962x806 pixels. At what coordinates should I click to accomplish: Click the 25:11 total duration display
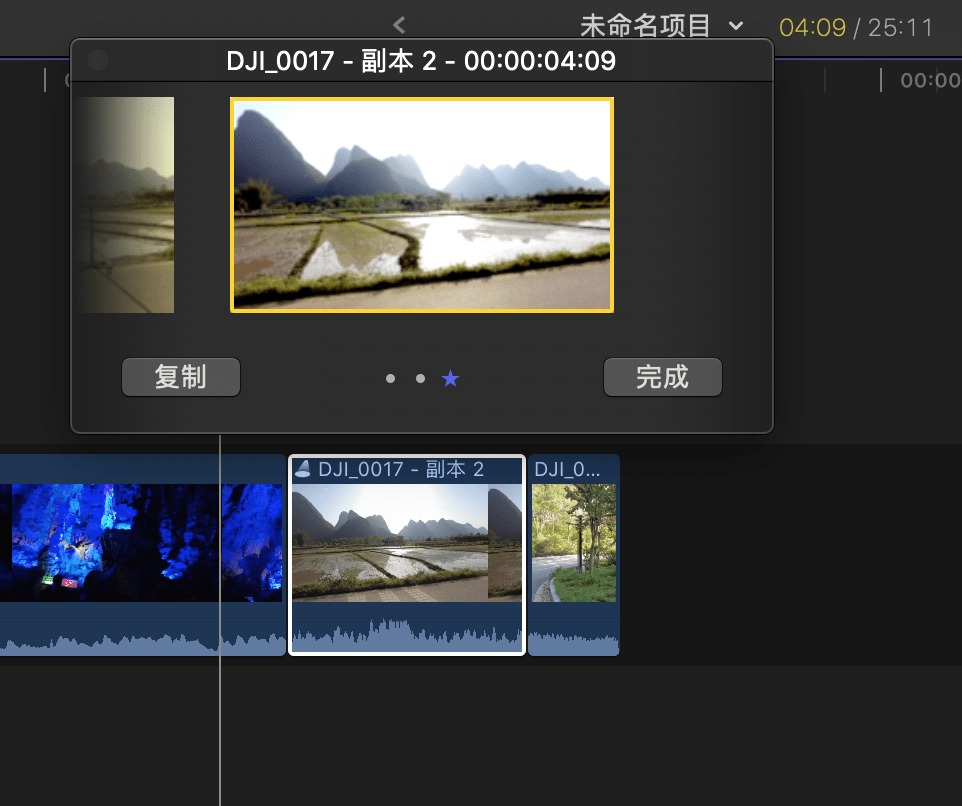pos(900,27)
